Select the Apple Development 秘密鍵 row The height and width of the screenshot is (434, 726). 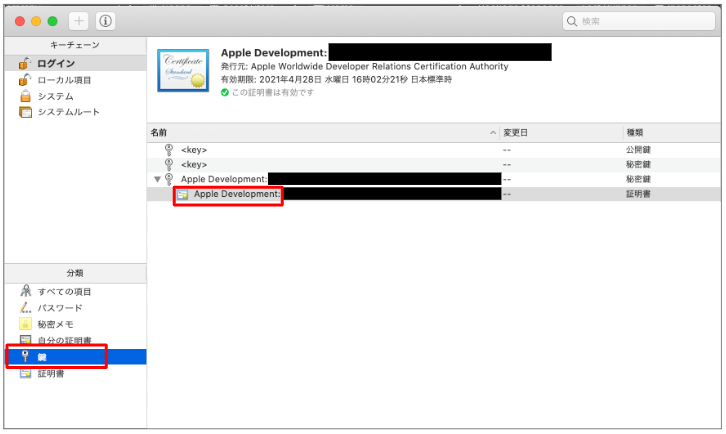click(x=434, y=179)
